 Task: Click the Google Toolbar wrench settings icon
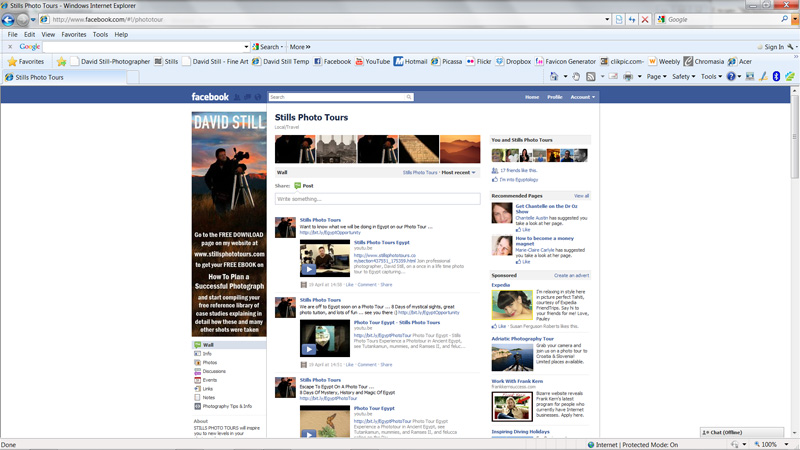pyautogui.click(x=790, y=47)
